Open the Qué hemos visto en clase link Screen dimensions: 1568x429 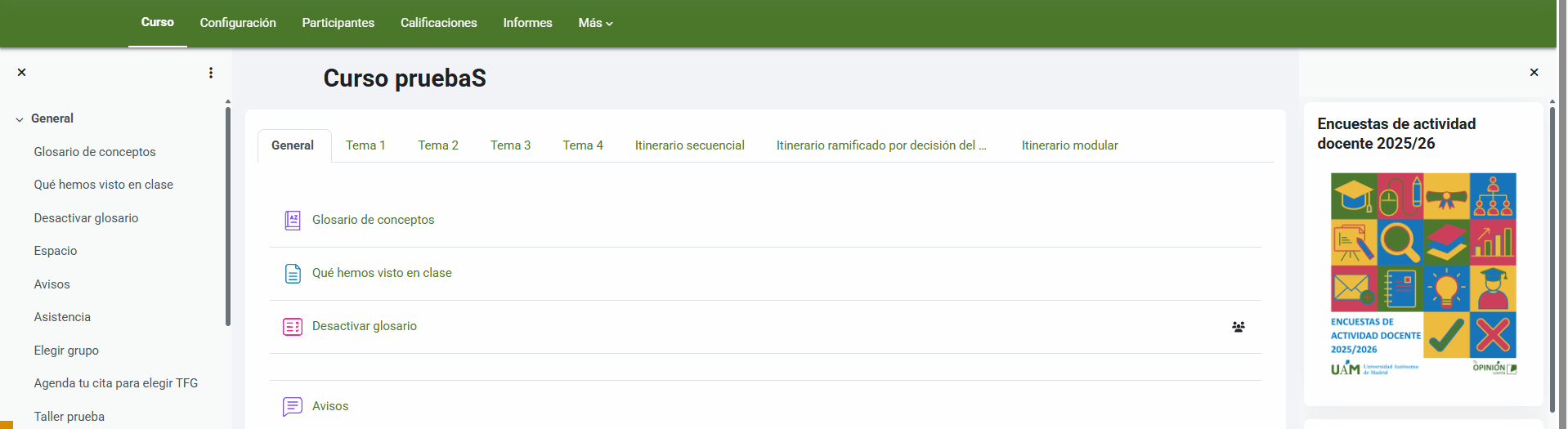pos(382,273)
